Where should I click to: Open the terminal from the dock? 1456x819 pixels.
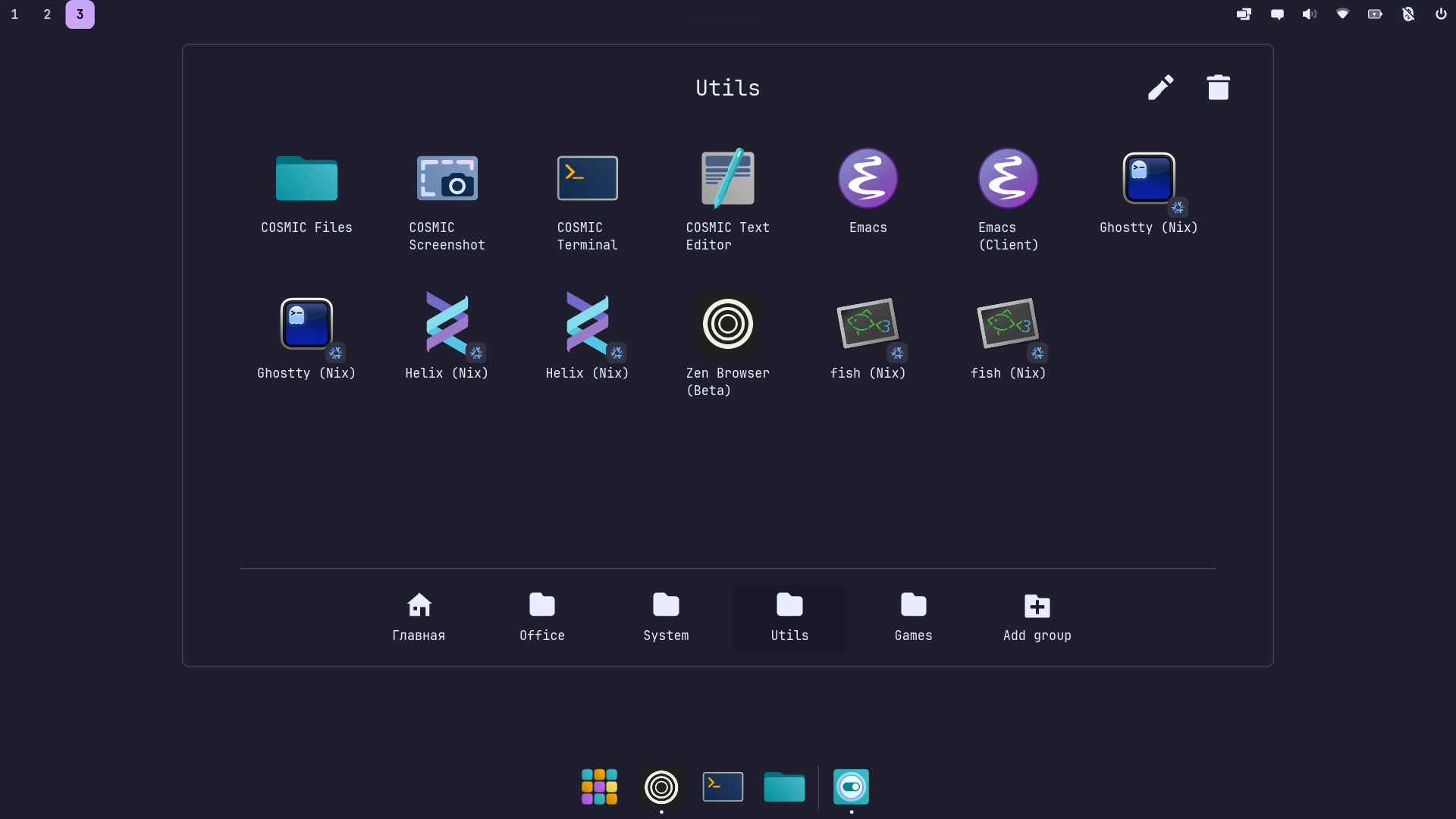(x=723, y=786)
